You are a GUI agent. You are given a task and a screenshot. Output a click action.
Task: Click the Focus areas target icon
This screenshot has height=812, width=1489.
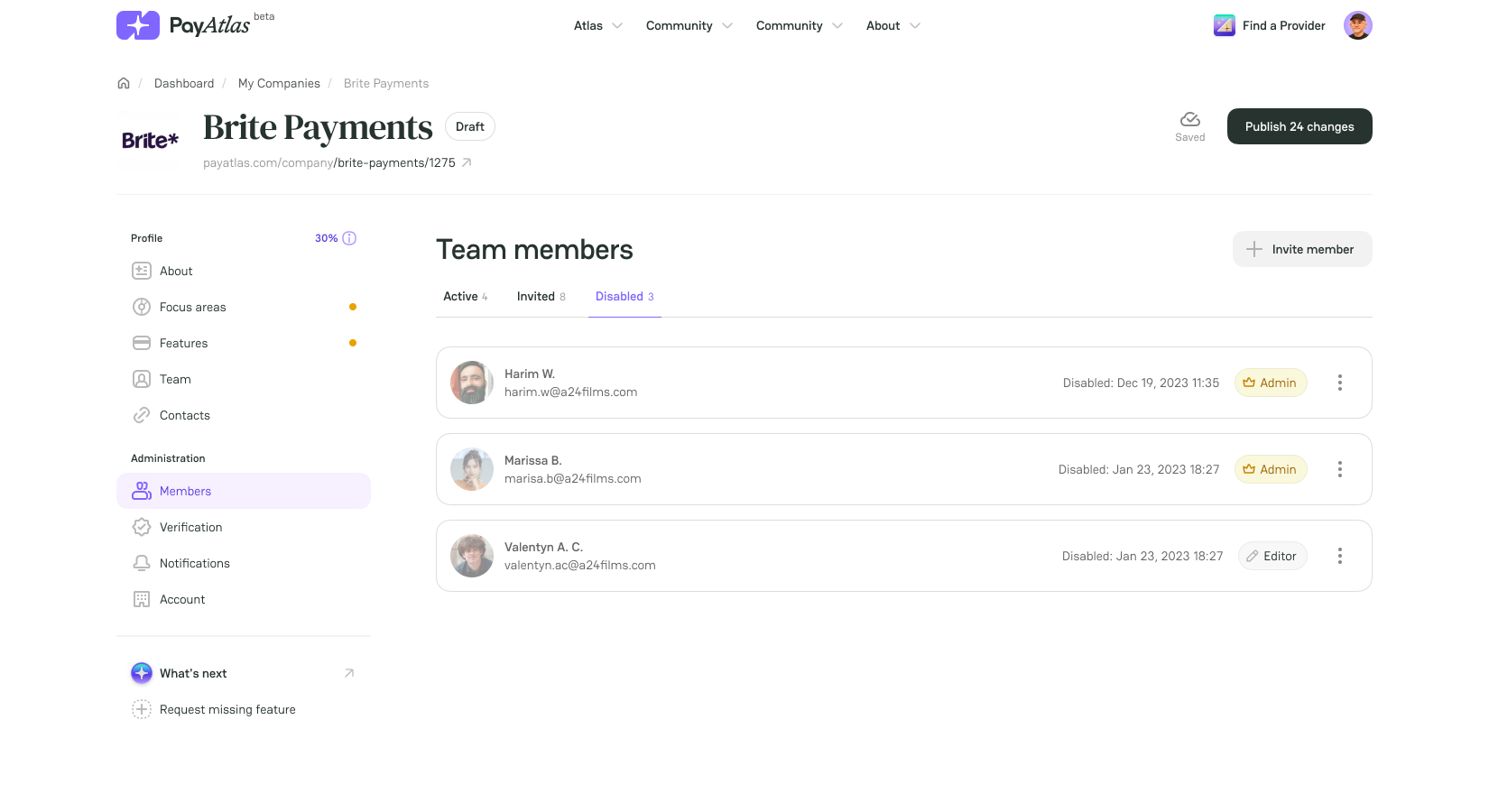pos(142,307)
